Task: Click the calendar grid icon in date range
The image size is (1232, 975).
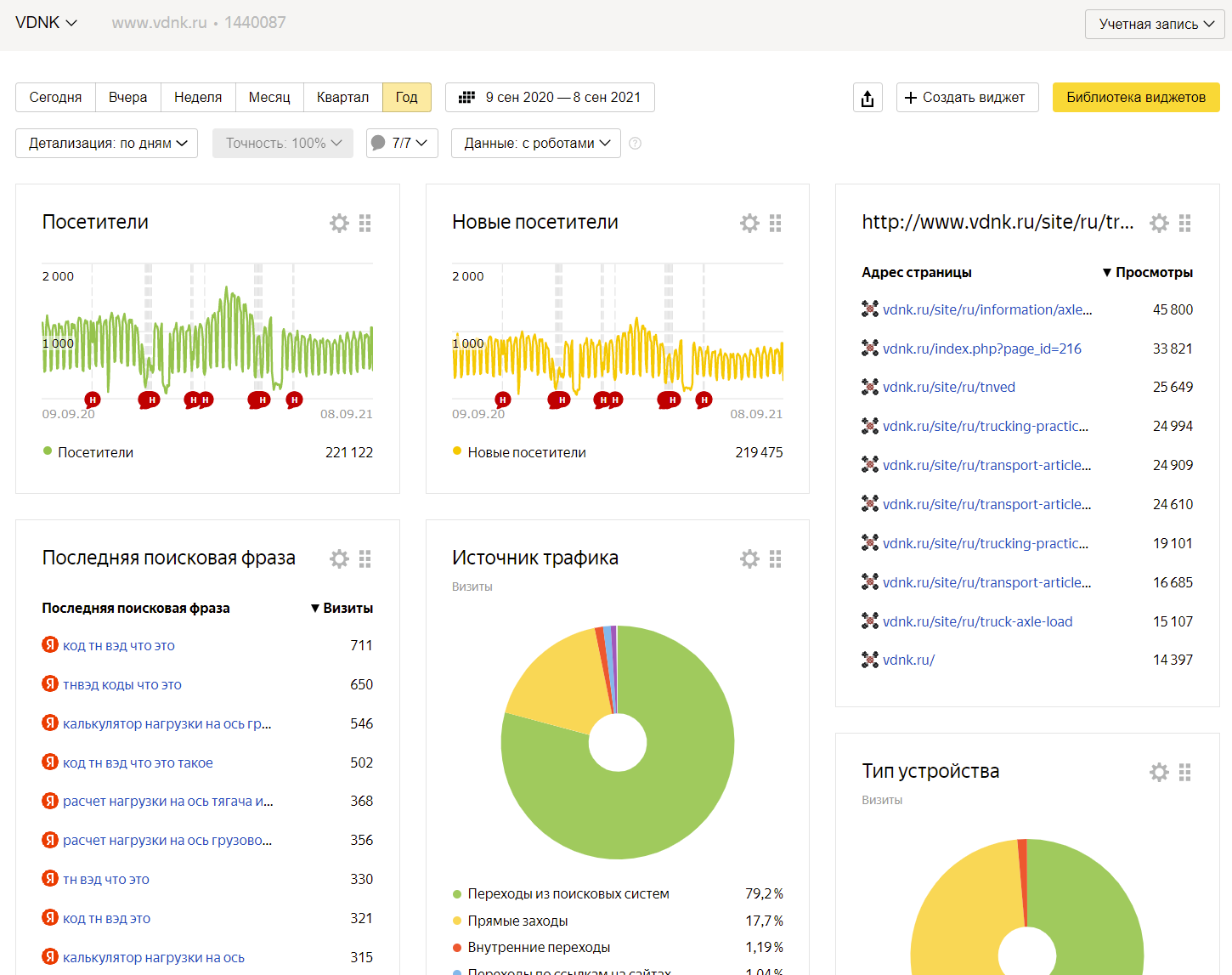Action: tap(466, 98)
